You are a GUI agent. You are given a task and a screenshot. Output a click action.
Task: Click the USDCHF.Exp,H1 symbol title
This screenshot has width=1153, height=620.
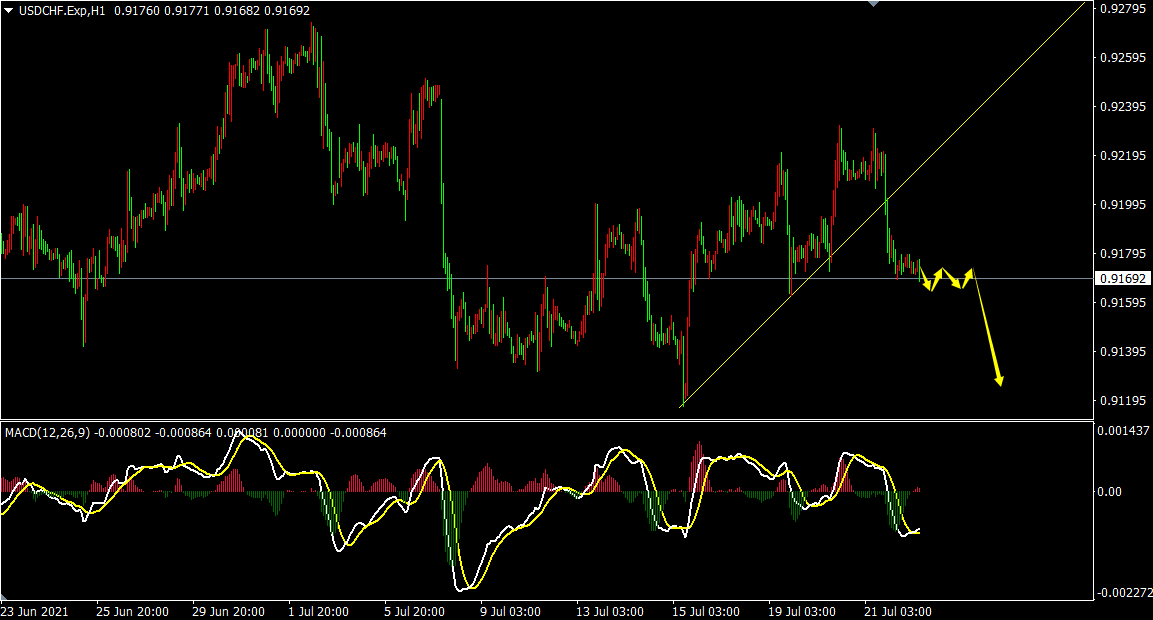pyautogui.click(x=62, y=11)
